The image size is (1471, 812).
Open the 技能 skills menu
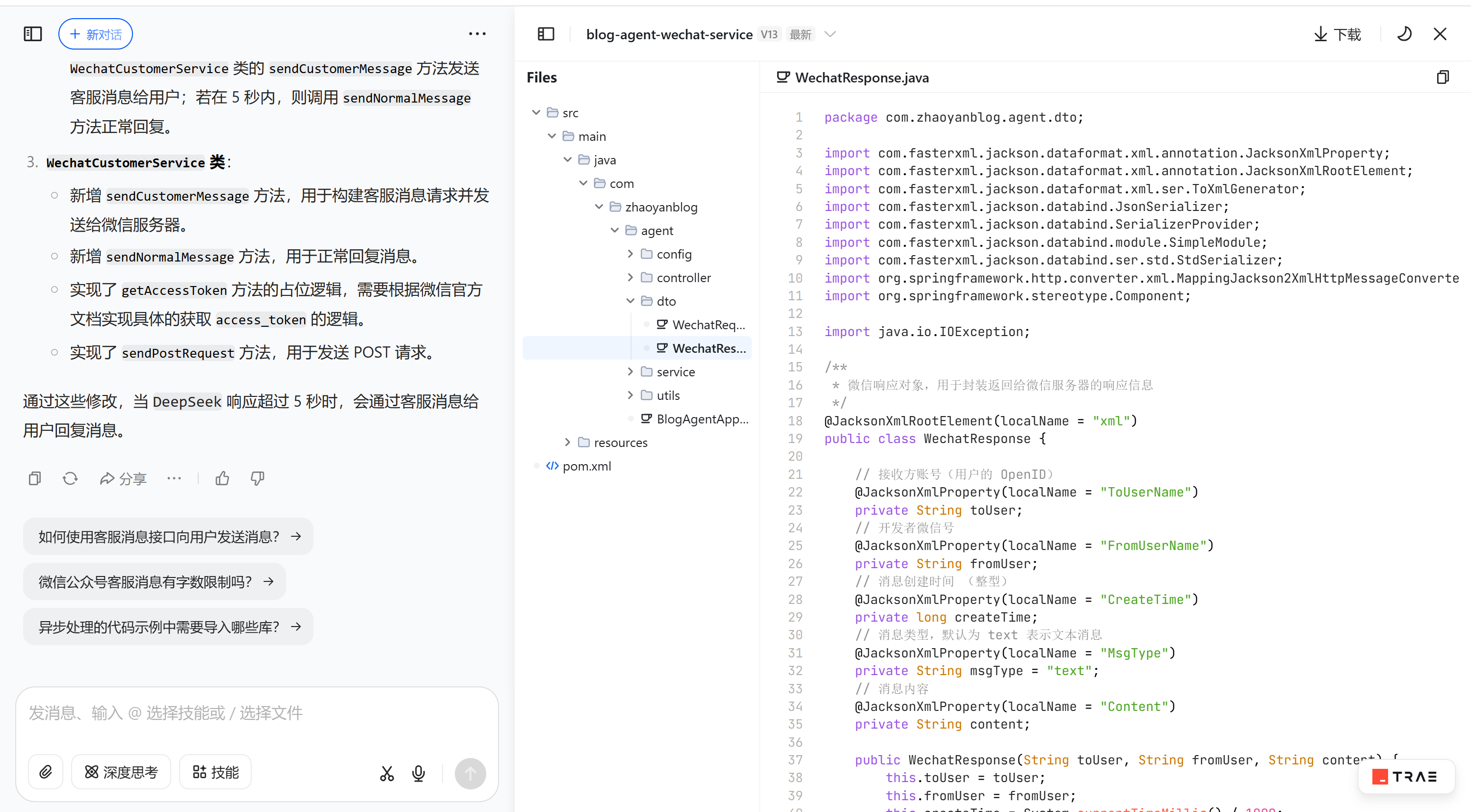[215, 772]
